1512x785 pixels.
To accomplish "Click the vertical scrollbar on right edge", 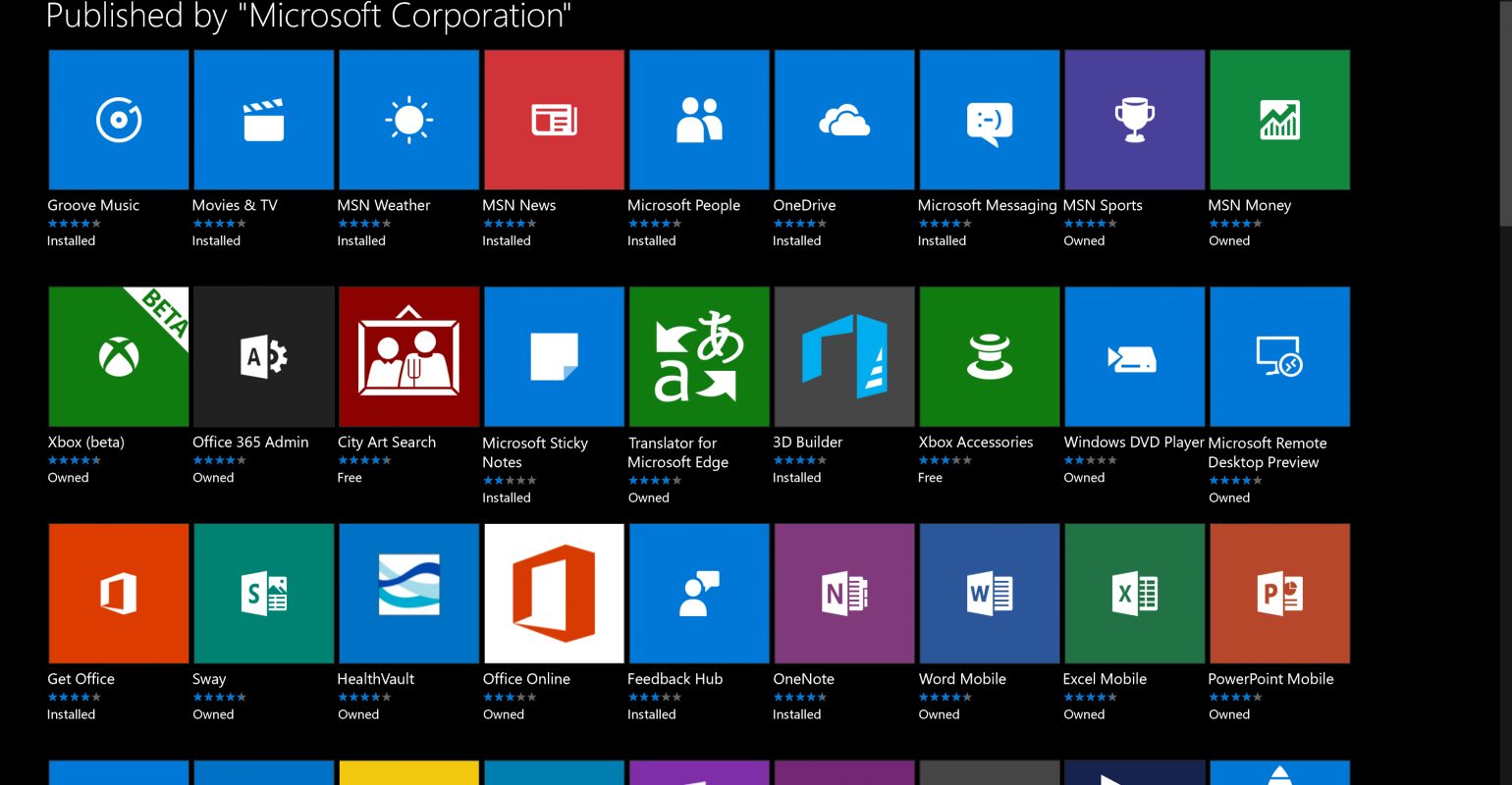I will 1504,108.
